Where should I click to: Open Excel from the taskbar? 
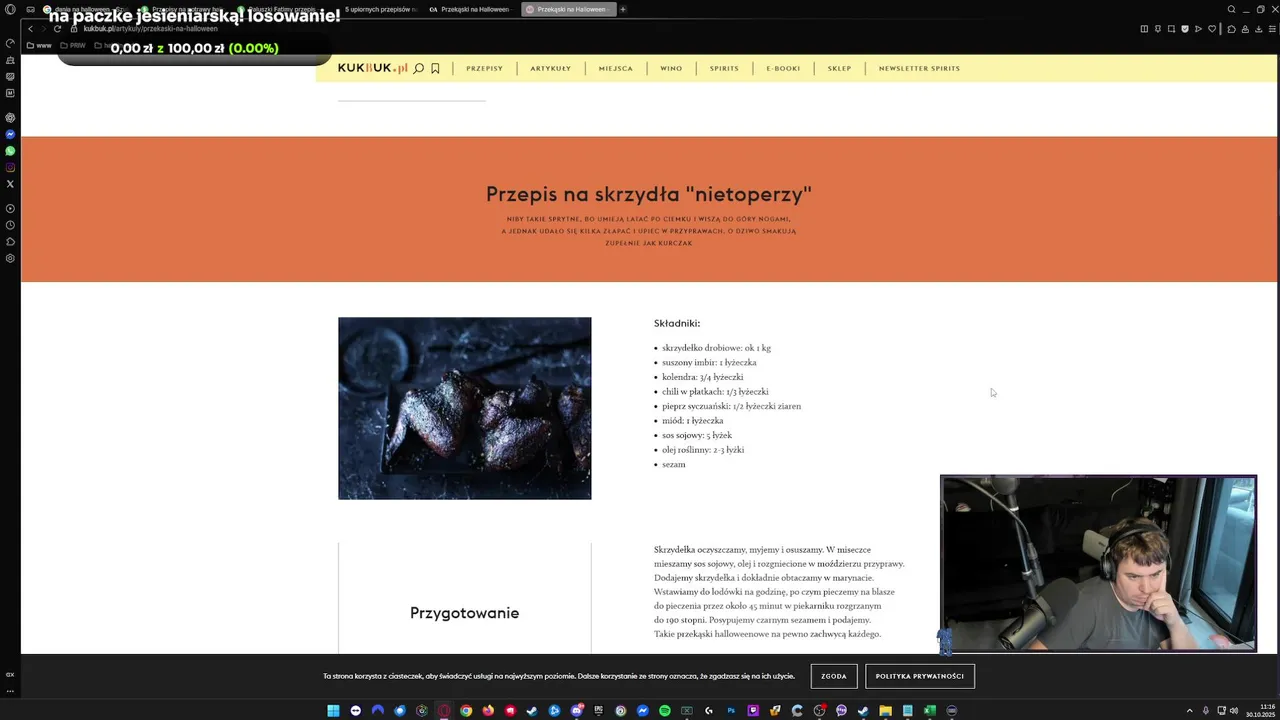coord(929,710)
